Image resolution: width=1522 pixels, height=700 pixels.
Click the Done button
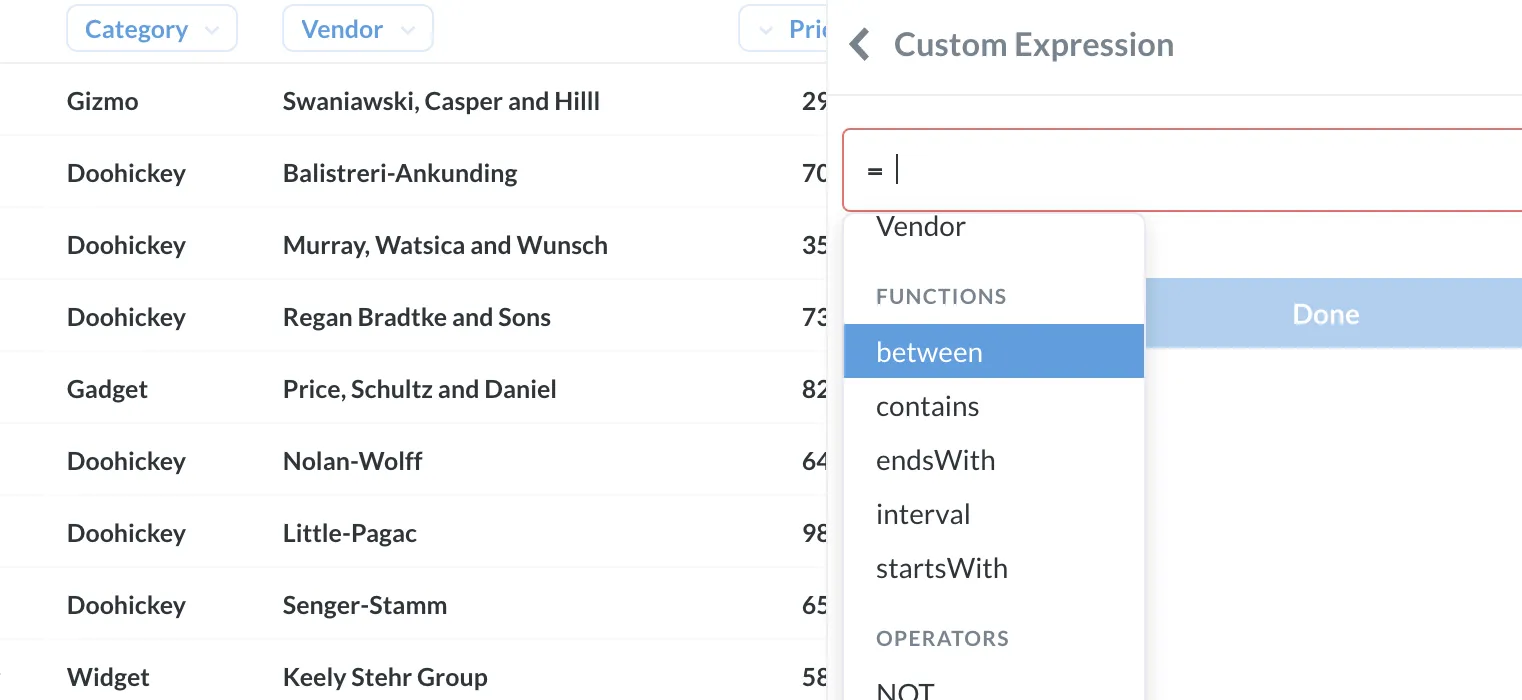(x=1333, y=314)
